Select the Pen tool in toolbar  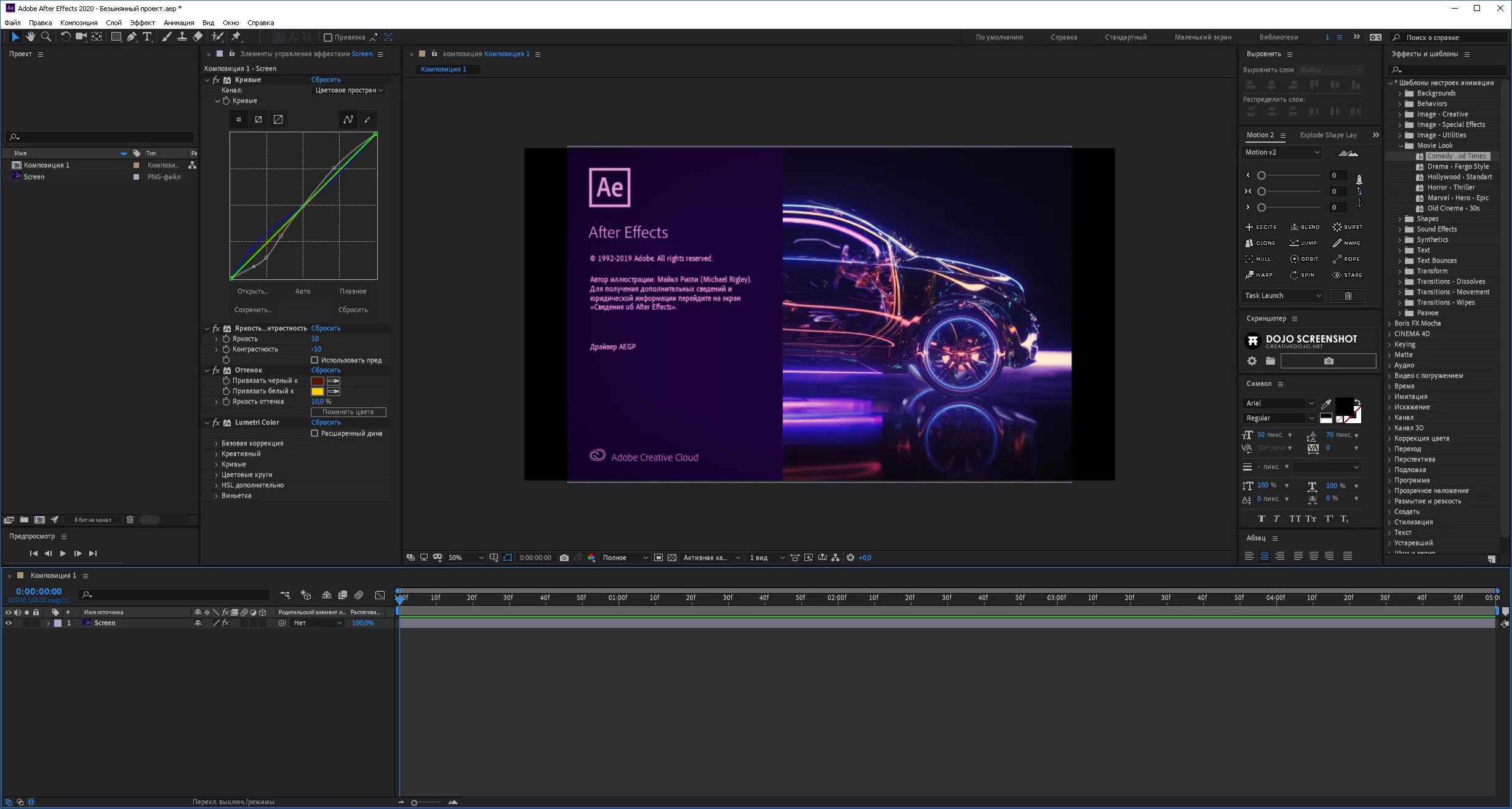[x=131, y=37]
